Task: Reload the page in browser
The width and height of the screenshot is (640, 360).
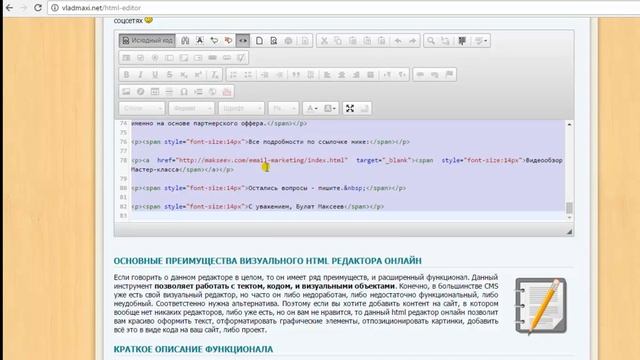Action: click(x=38, y=8)
